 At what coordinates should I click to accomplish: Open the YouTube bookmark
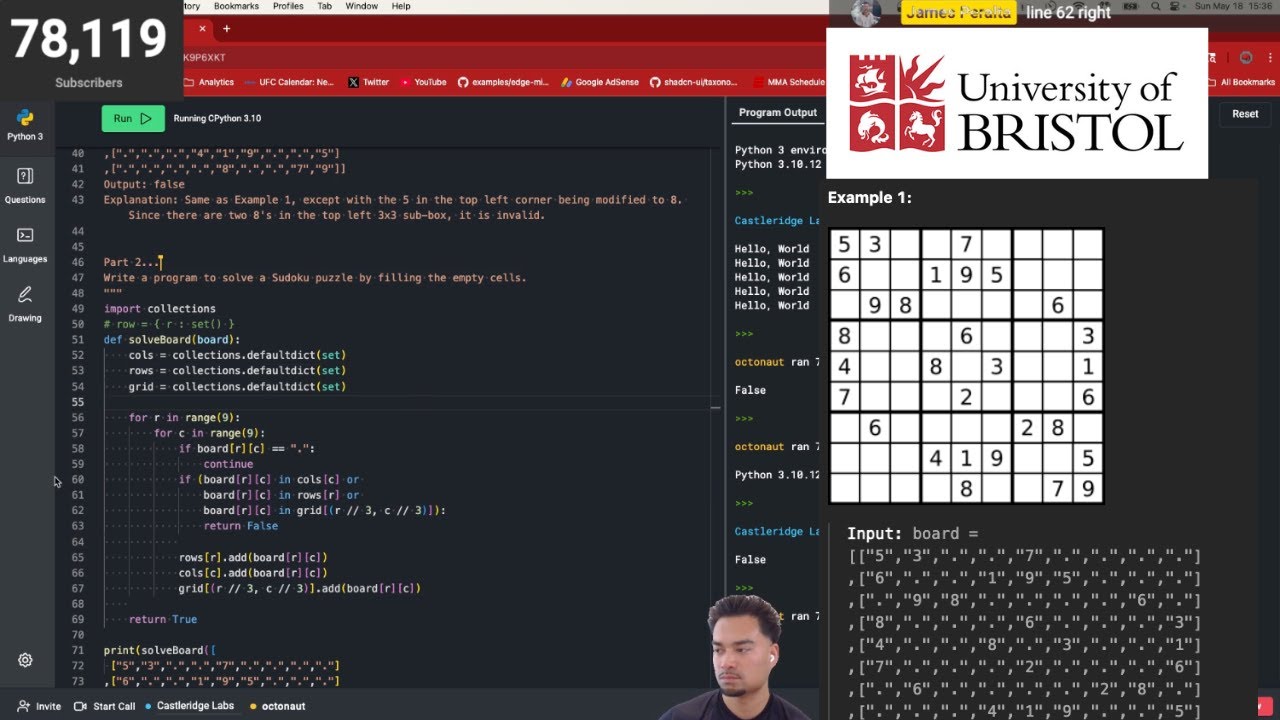pyautogui.click(x=423, y=82)
